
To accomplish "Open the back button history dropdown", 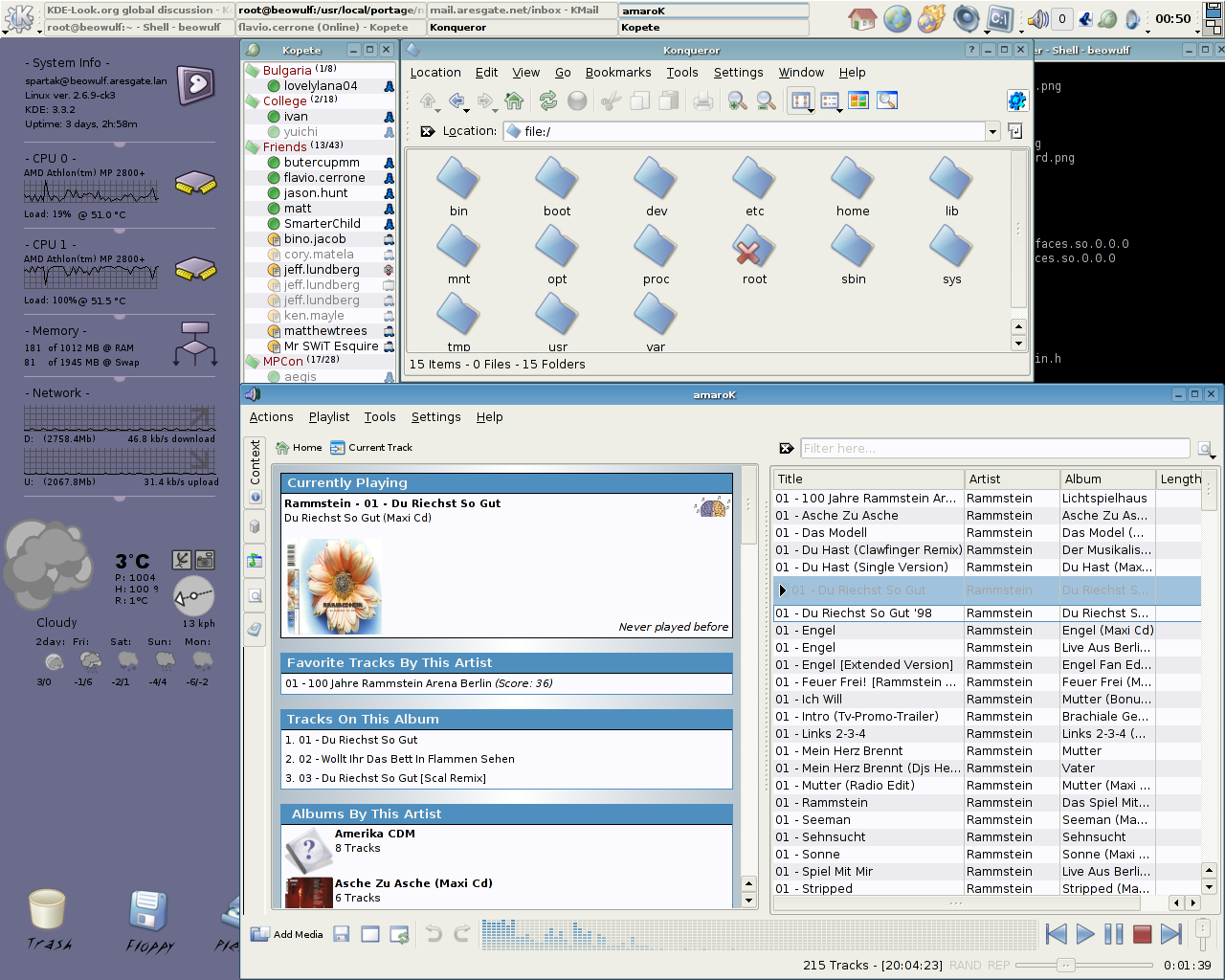I will pyautogui.click(x=466, y=111).
